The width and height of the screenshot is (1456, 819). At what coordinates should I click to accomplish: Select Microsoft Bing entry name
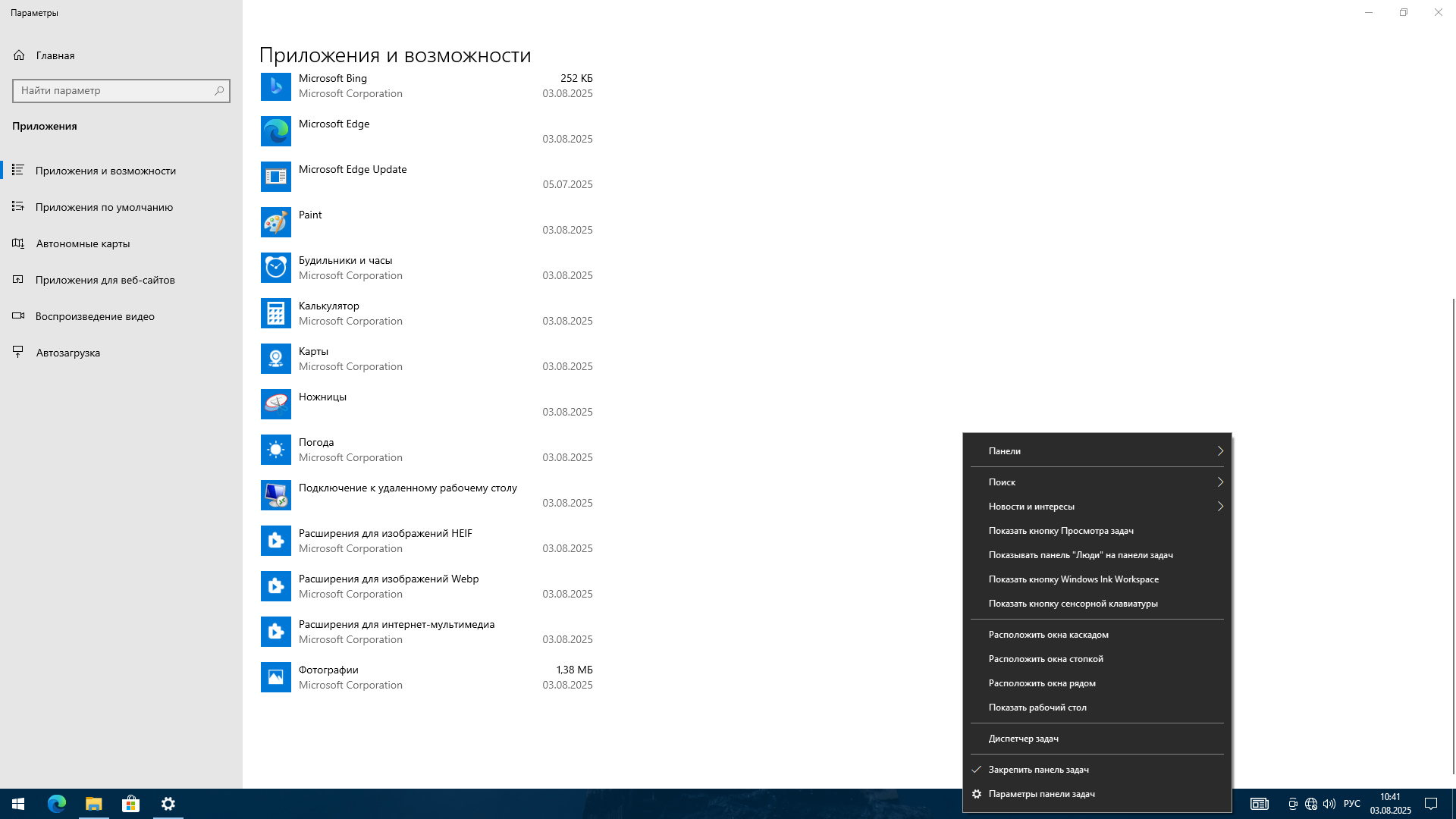[333, 78]
